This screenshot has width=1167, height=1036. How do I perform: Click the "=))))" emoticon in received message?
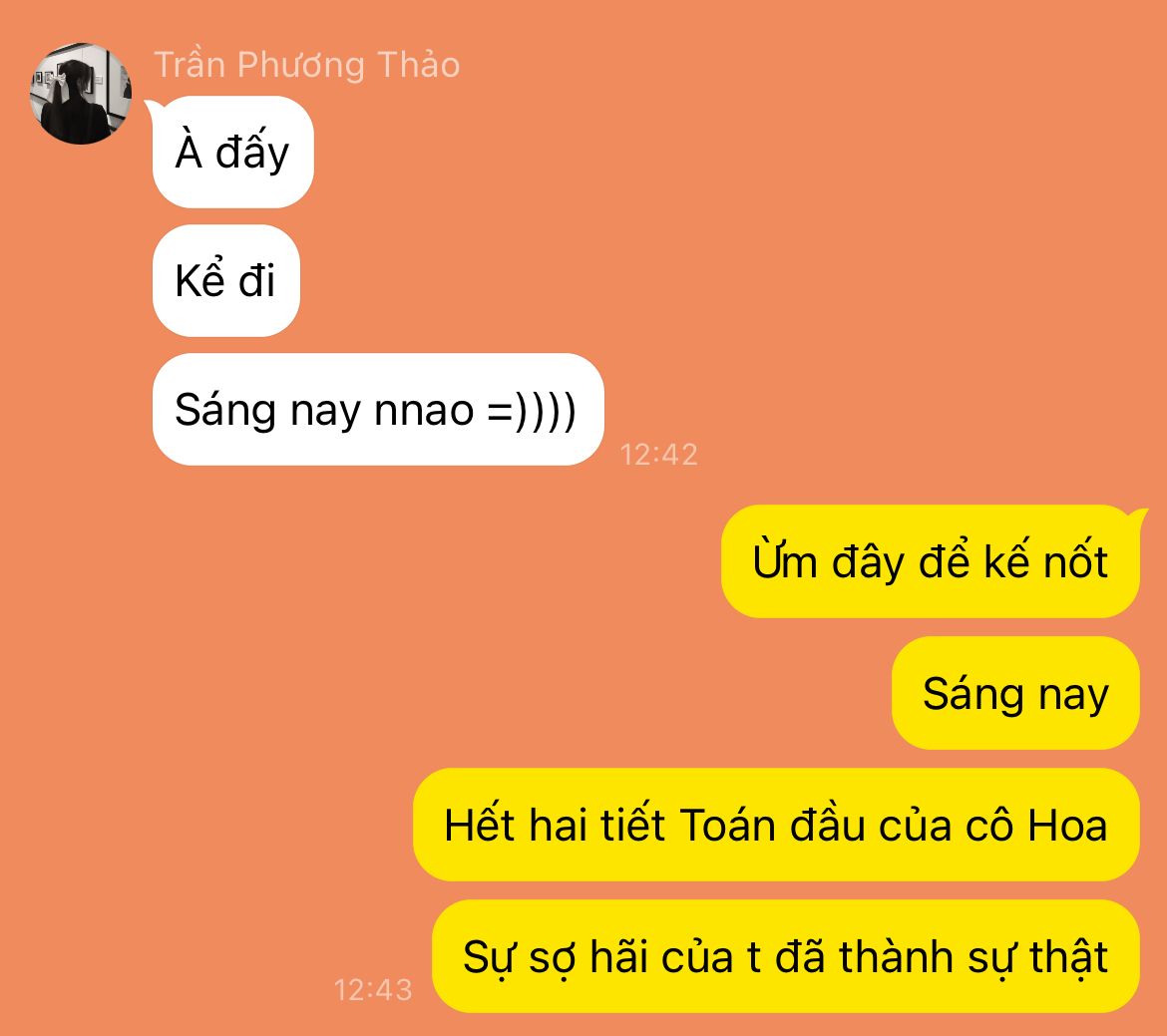(532, 410)
